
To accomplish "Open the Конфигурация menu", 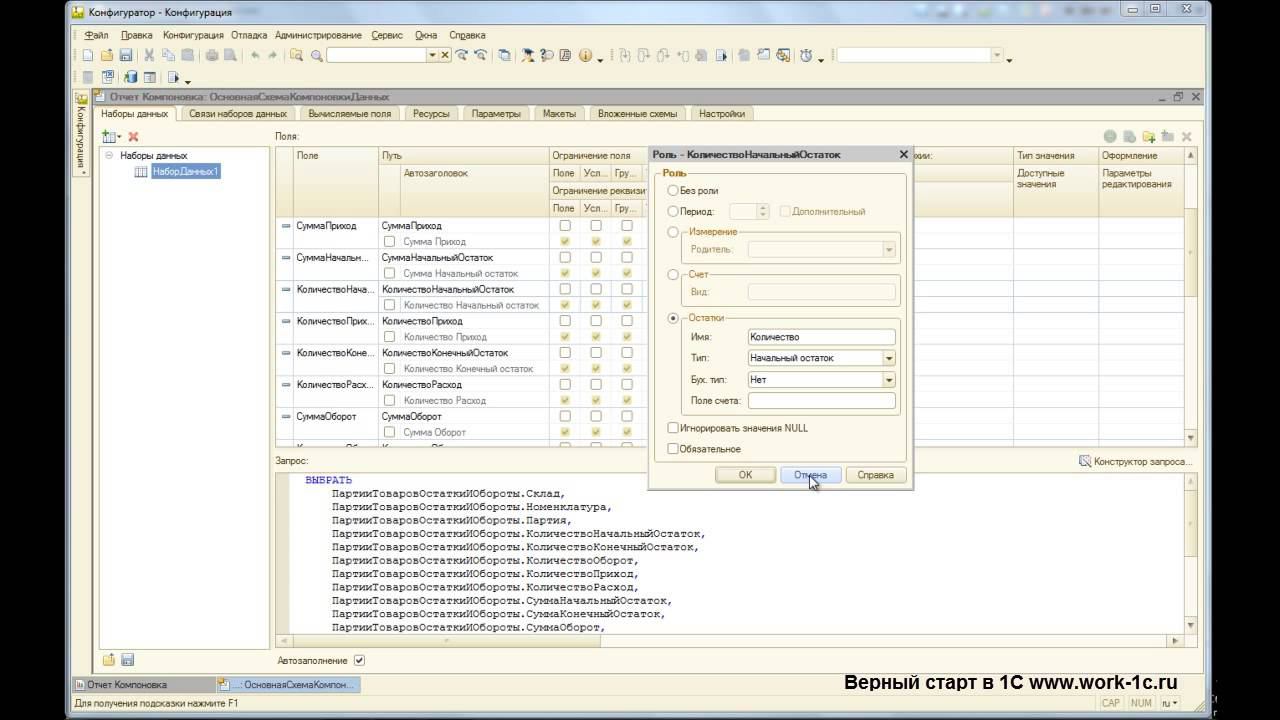I will click(193, 35).
